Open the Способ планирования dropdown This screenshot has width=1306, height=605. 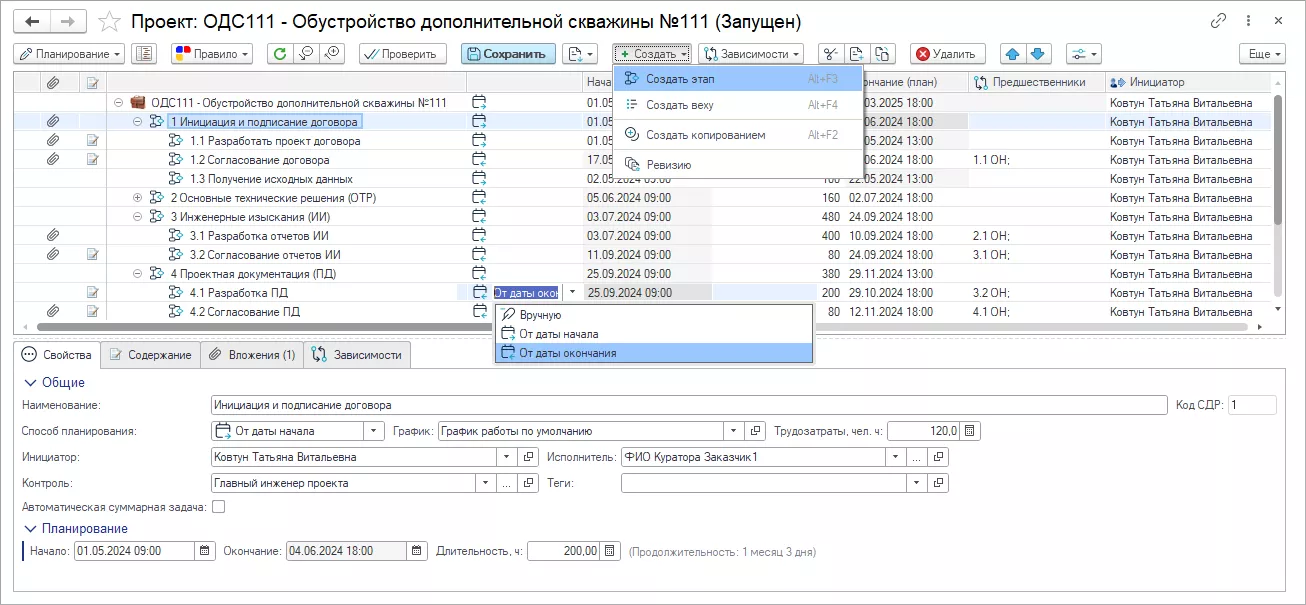point(374,431)
